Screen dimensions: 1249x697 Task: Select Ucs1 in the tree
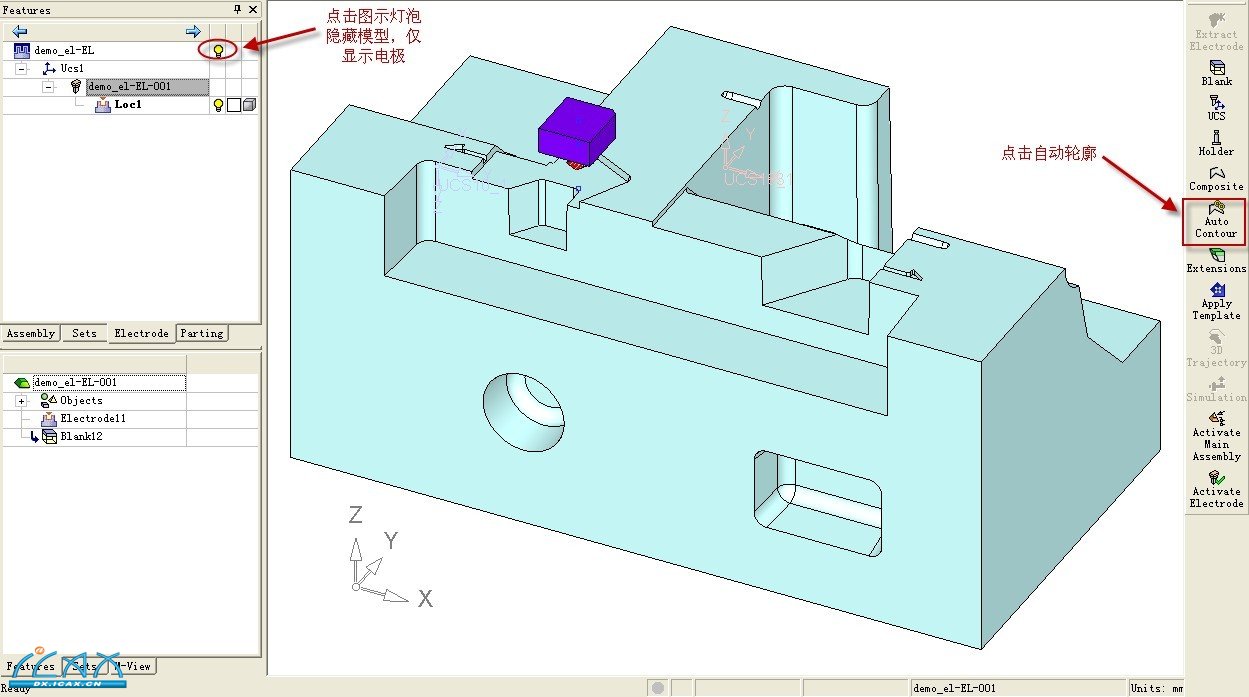[x=71, y=68]
